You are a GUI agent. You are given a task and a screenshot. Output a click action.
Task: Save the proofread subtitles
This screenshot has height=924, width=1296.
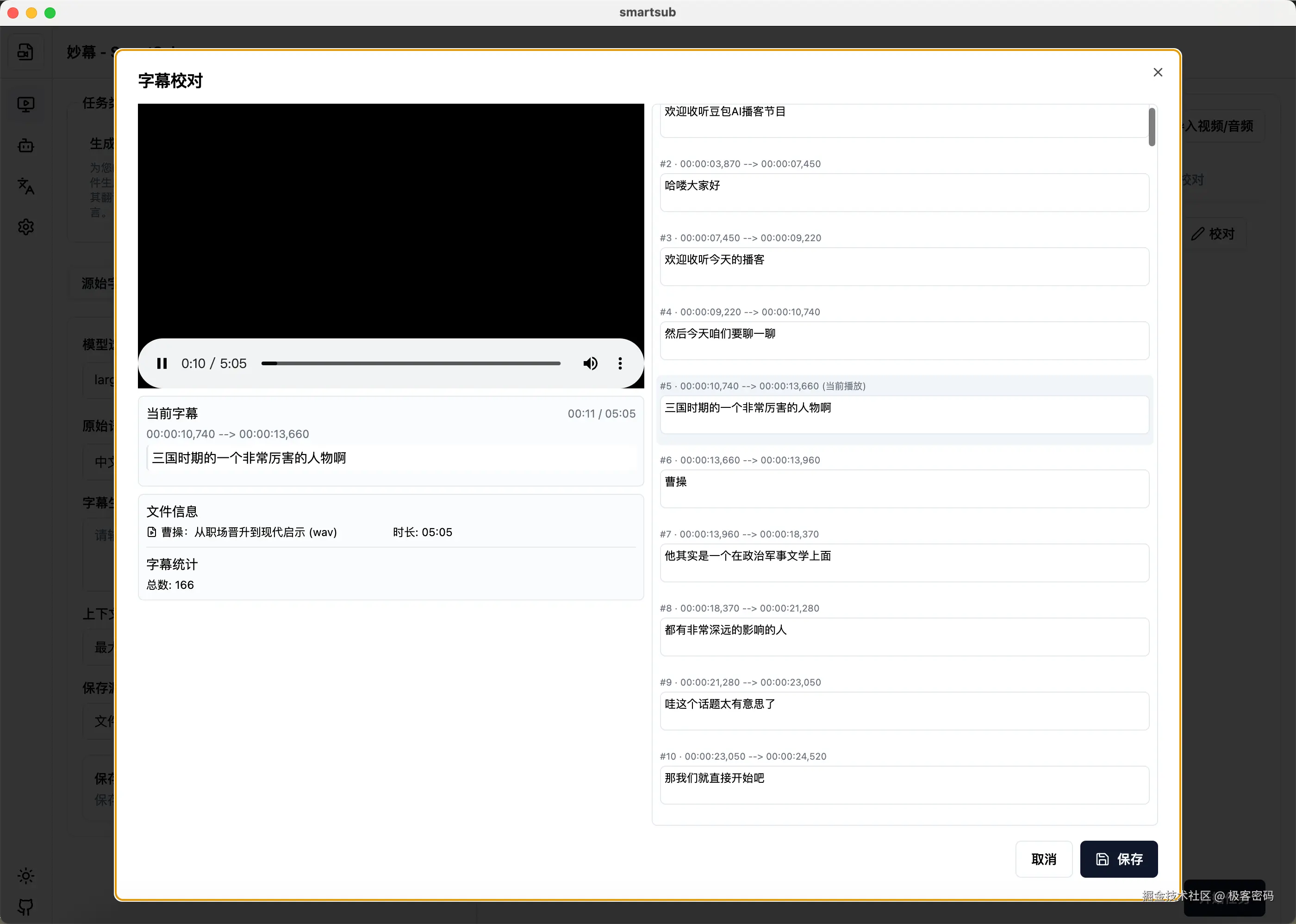(x=1119, y=859)
